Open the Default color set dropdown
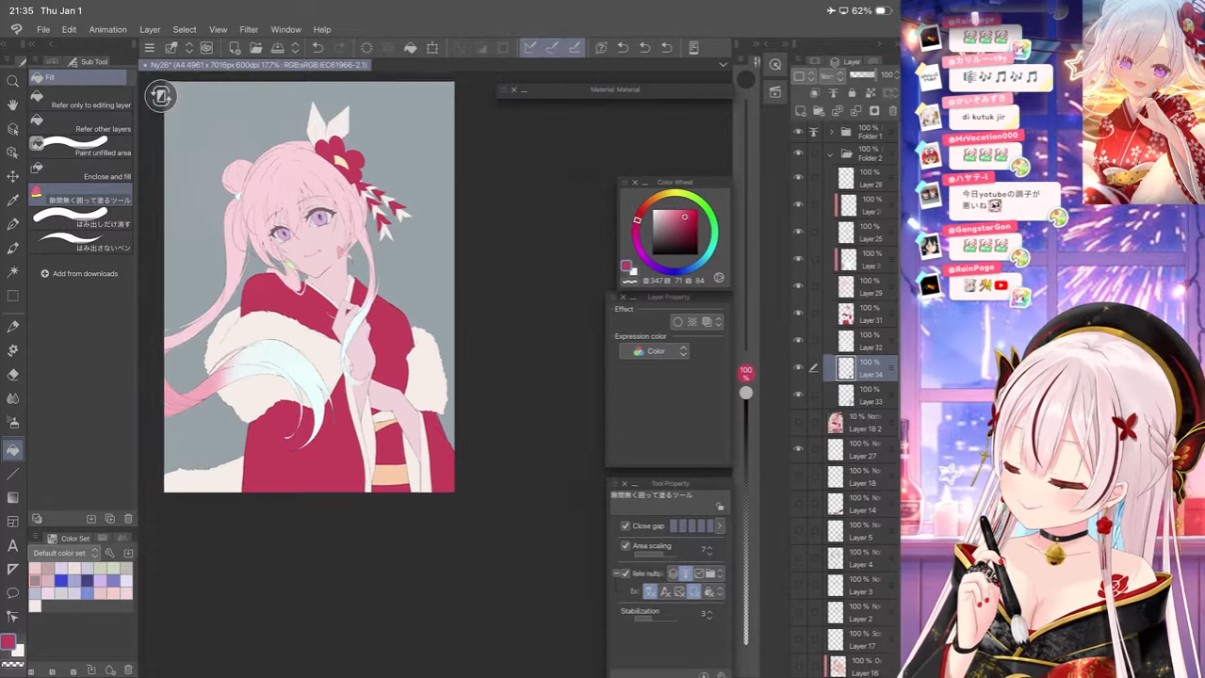Viewport: 1205px width, 678px height. (66, 553)
